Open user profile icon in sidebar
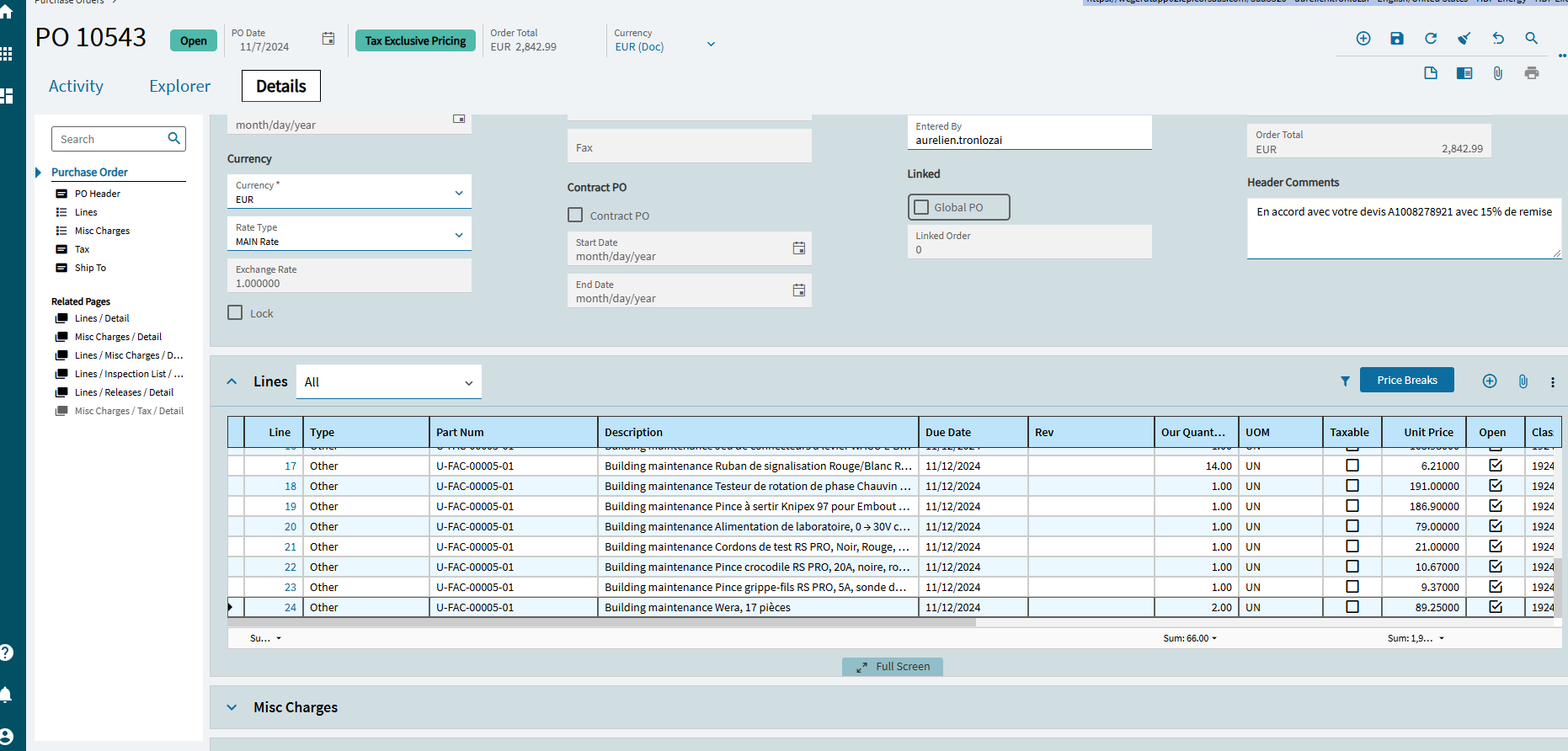This screenshot has height=751, width=1568. click(x=7, y=736)
